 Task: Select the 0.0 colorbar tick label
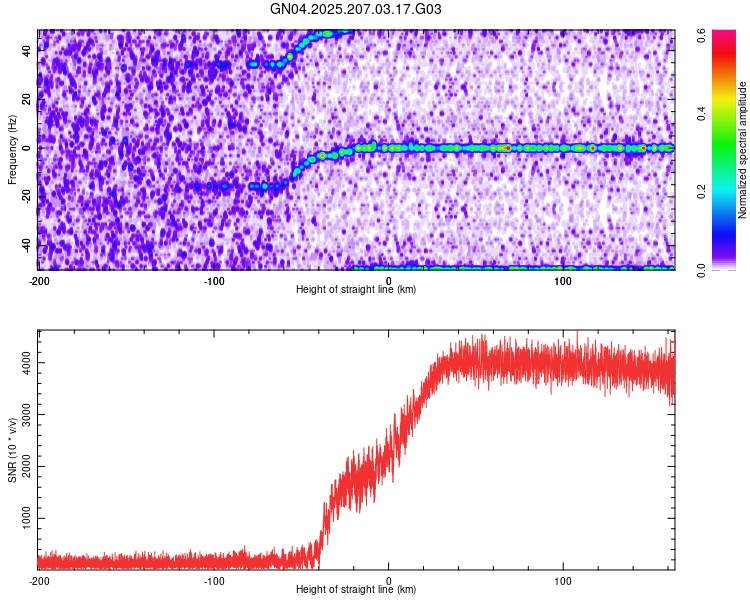(701, 270)
